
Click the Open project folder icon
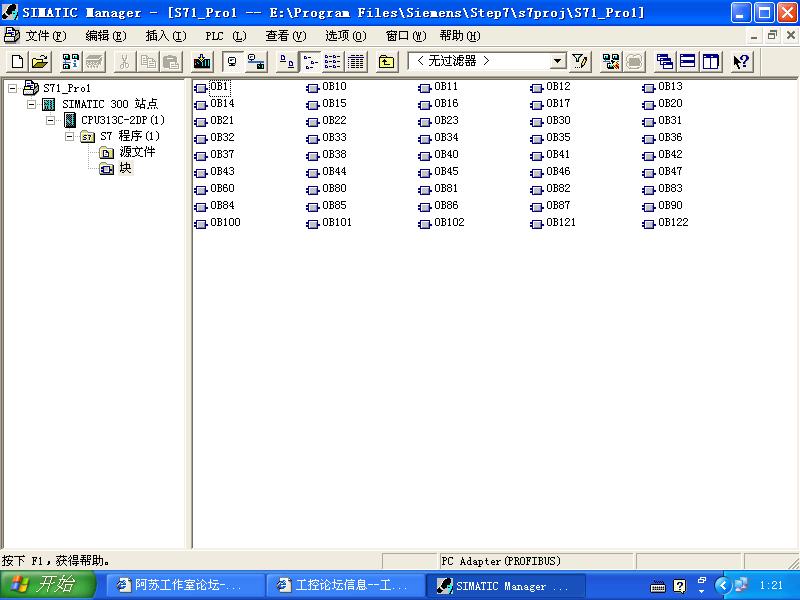click(40, 62)
